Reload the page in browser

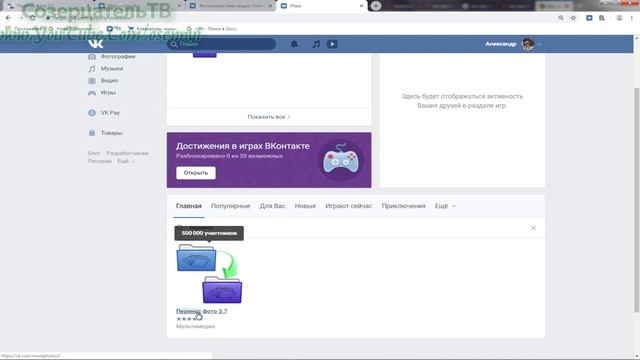point(32,18)
